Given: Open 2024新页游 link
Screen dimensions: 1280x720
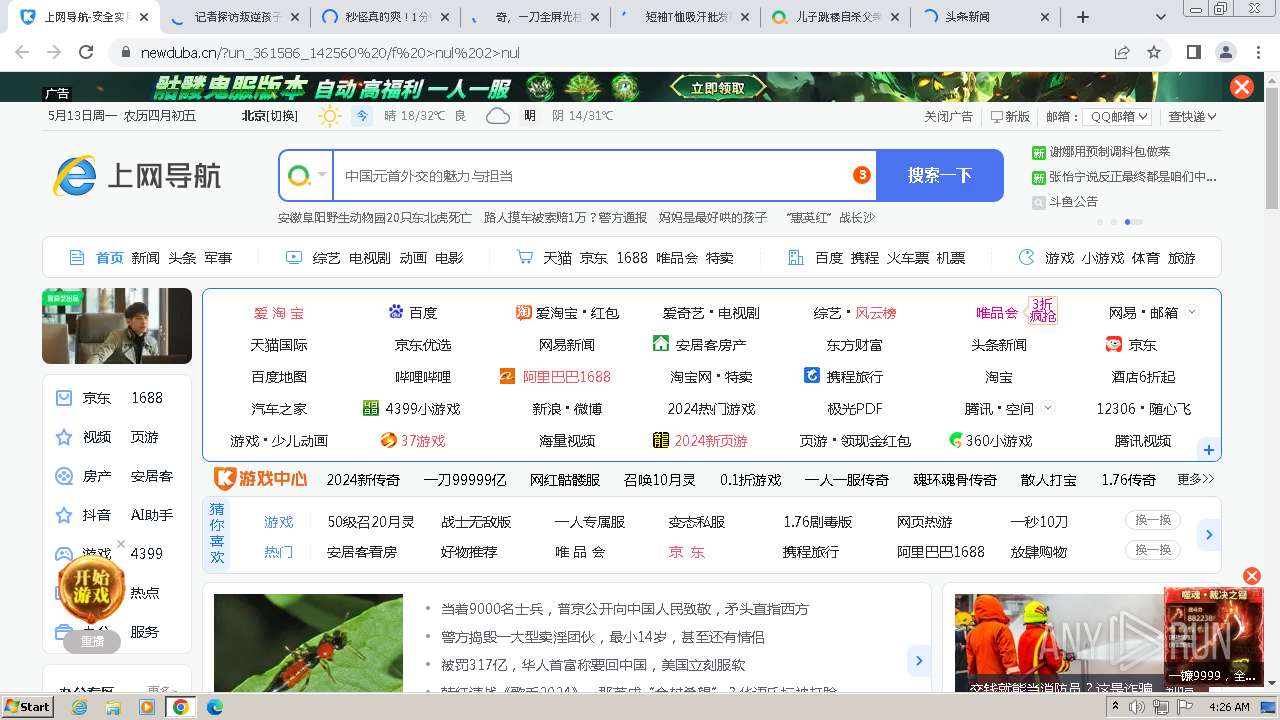Looking at the screenshot, I should [700, 441].
